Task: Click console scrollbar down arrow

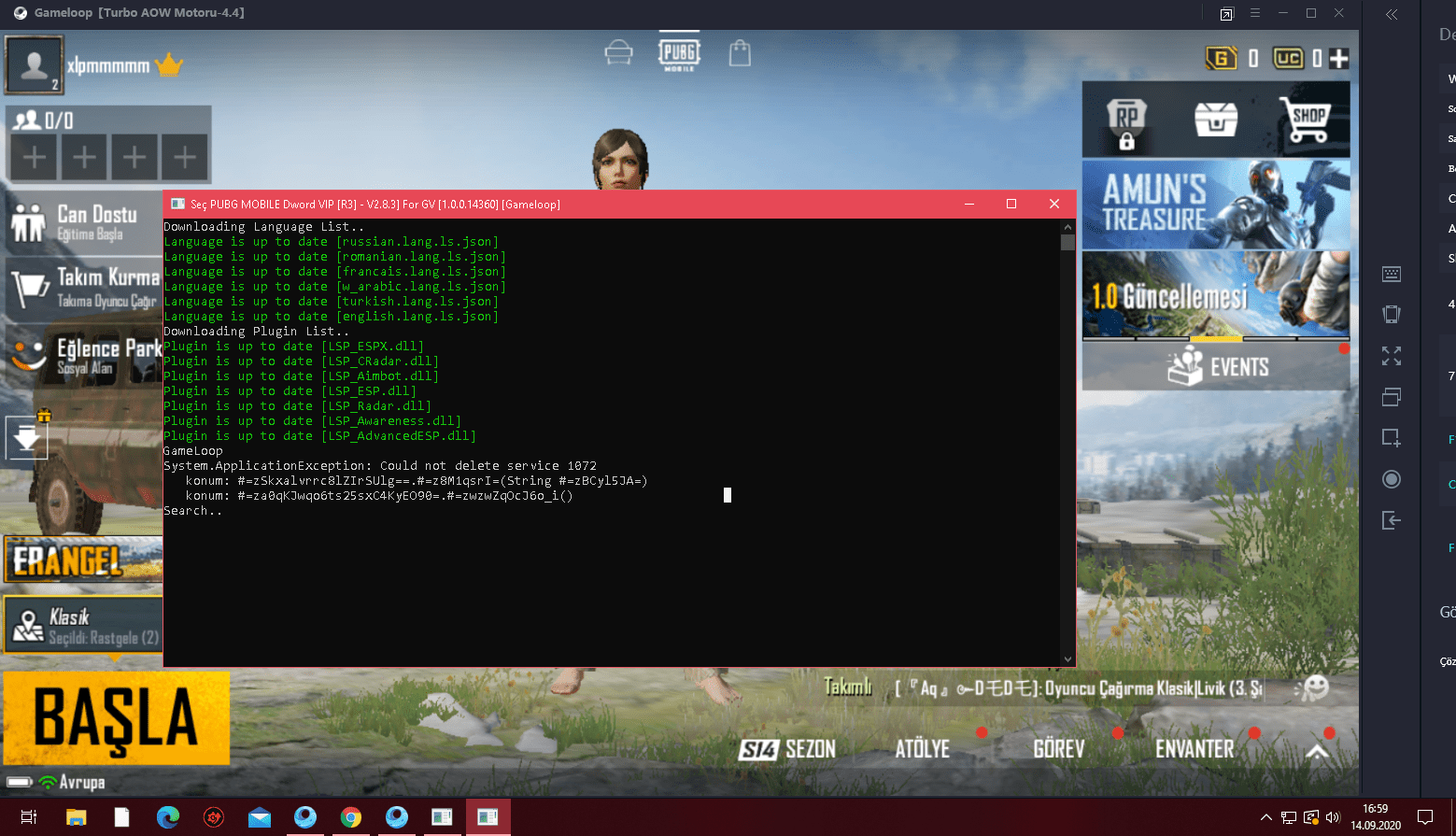Action: point(1067,659)
